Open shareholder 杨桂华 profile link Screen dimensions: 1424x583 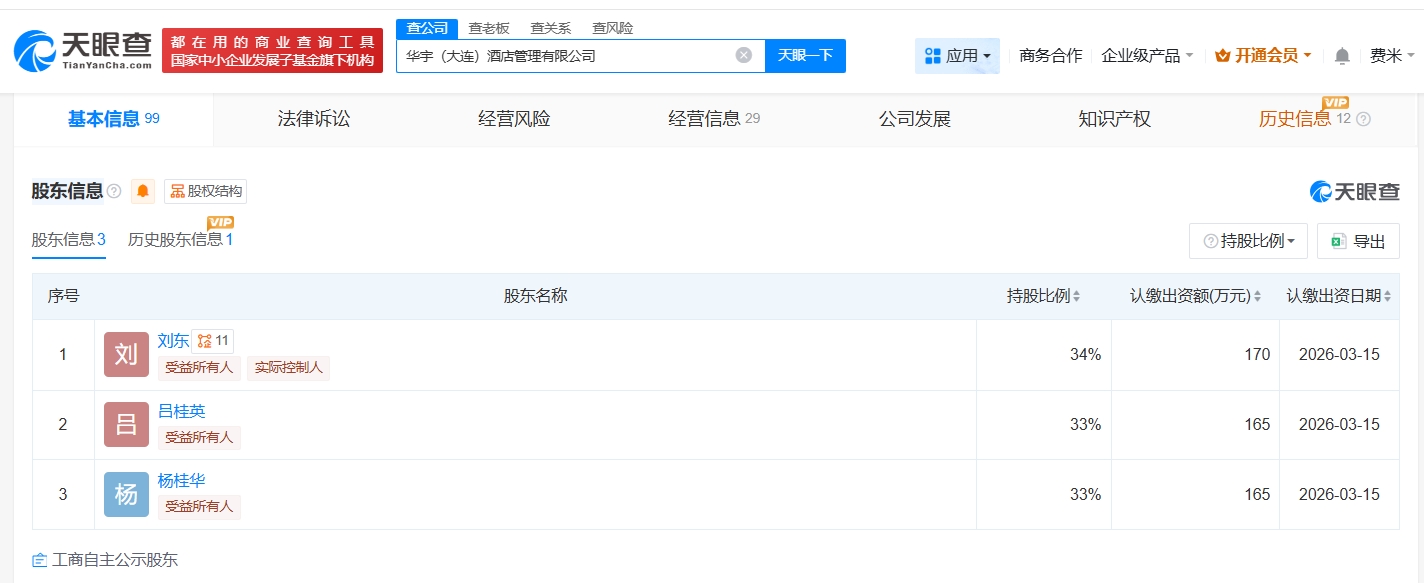click(181, 481)
